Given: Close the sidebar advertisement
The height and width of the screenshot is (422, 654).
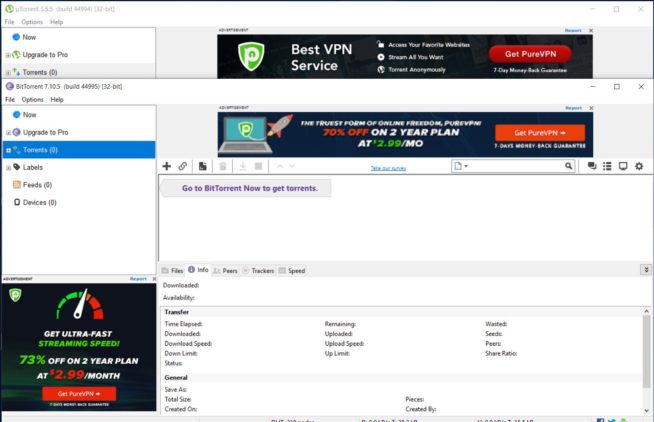Looking at the screenshot, I should [154, 279].
